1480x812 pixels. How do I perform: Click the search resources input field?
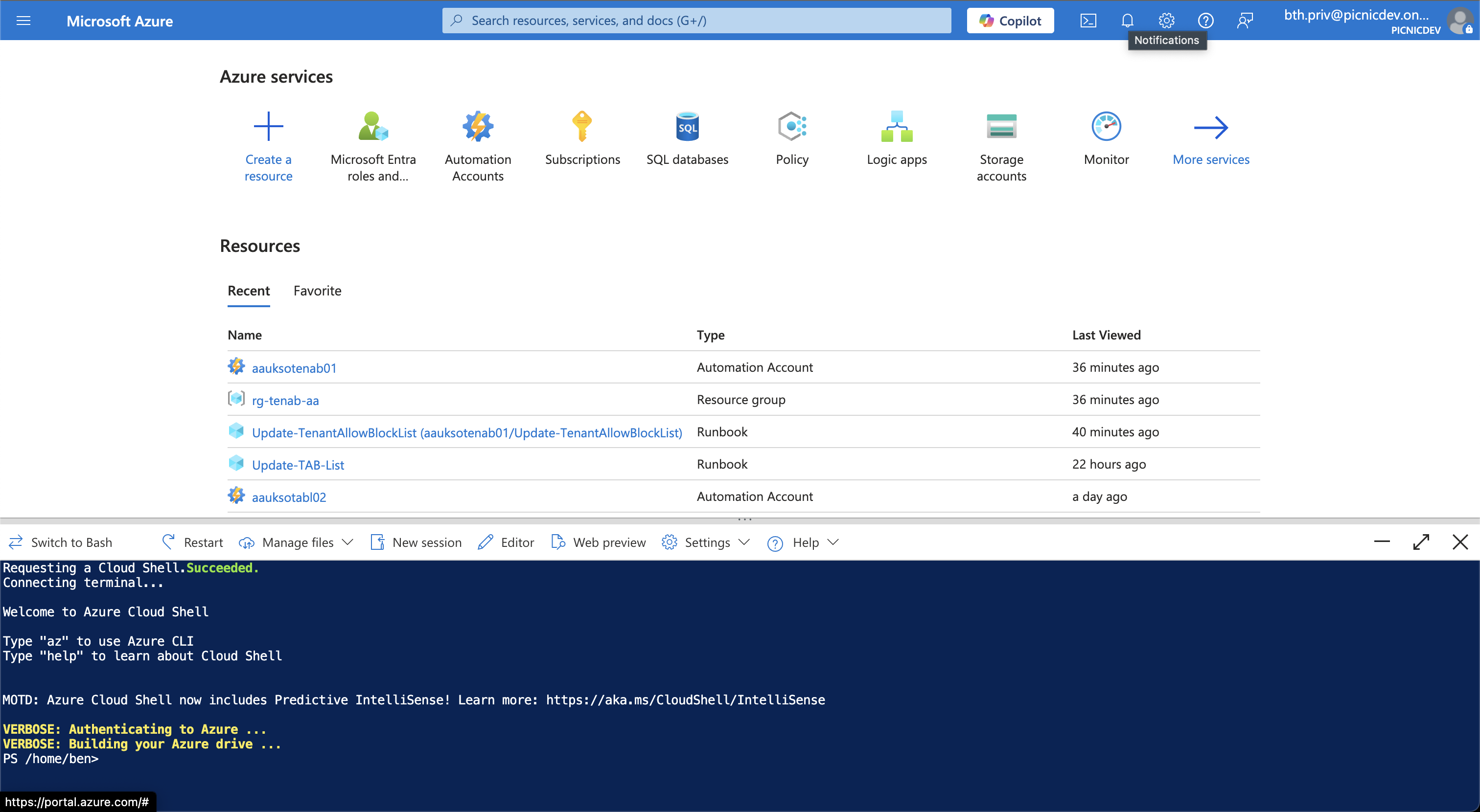click(x=696, y=21)
